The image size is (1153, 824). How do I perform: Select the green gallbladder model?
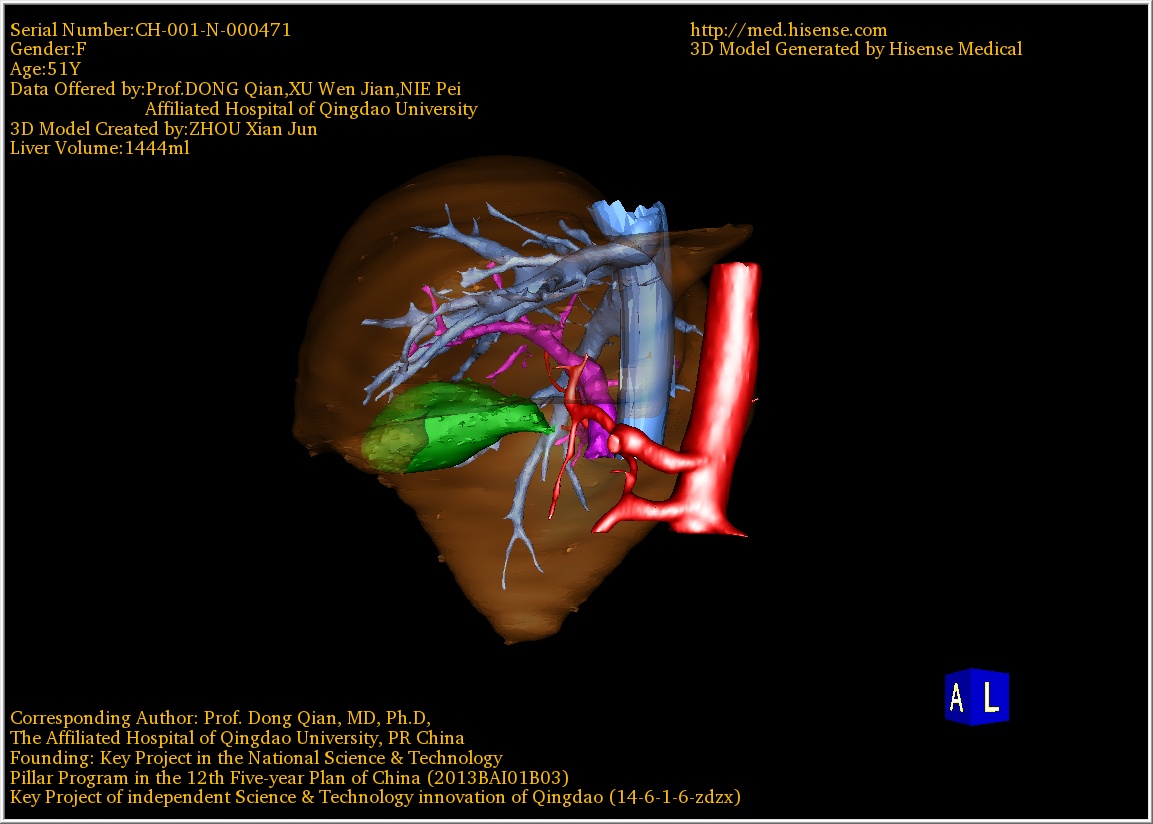coord(454,427)
